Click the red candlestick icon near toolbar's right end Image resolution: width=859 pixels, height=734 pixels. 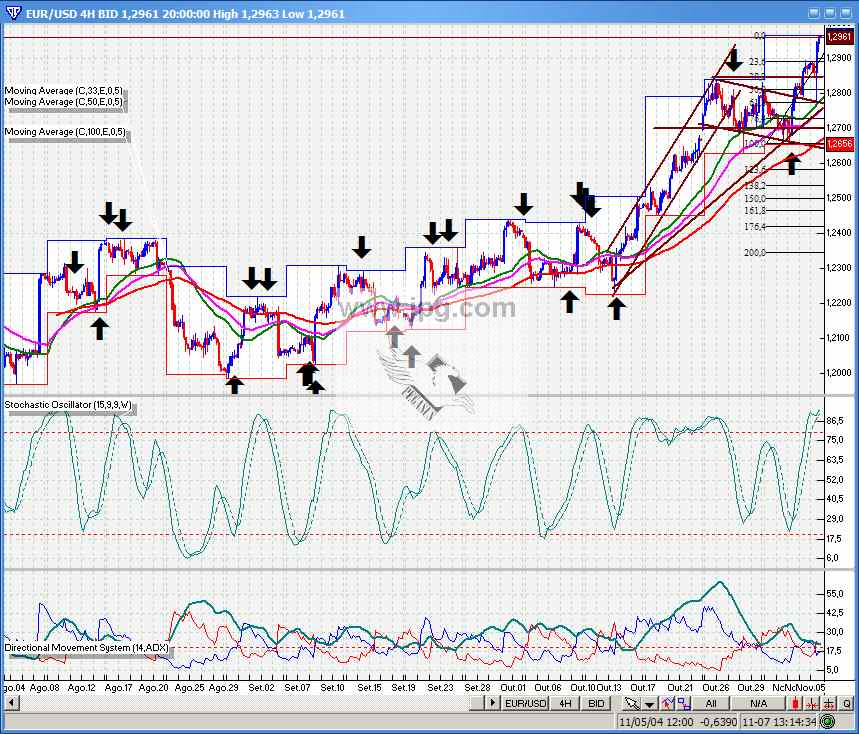[794, 704]
